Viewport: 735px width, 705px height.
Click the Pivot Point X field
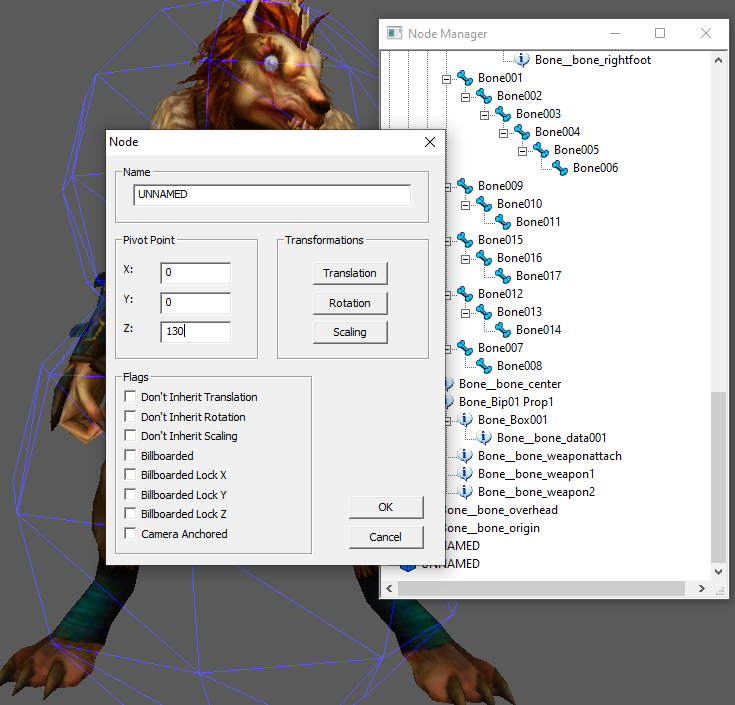click(x=195, y=273)
